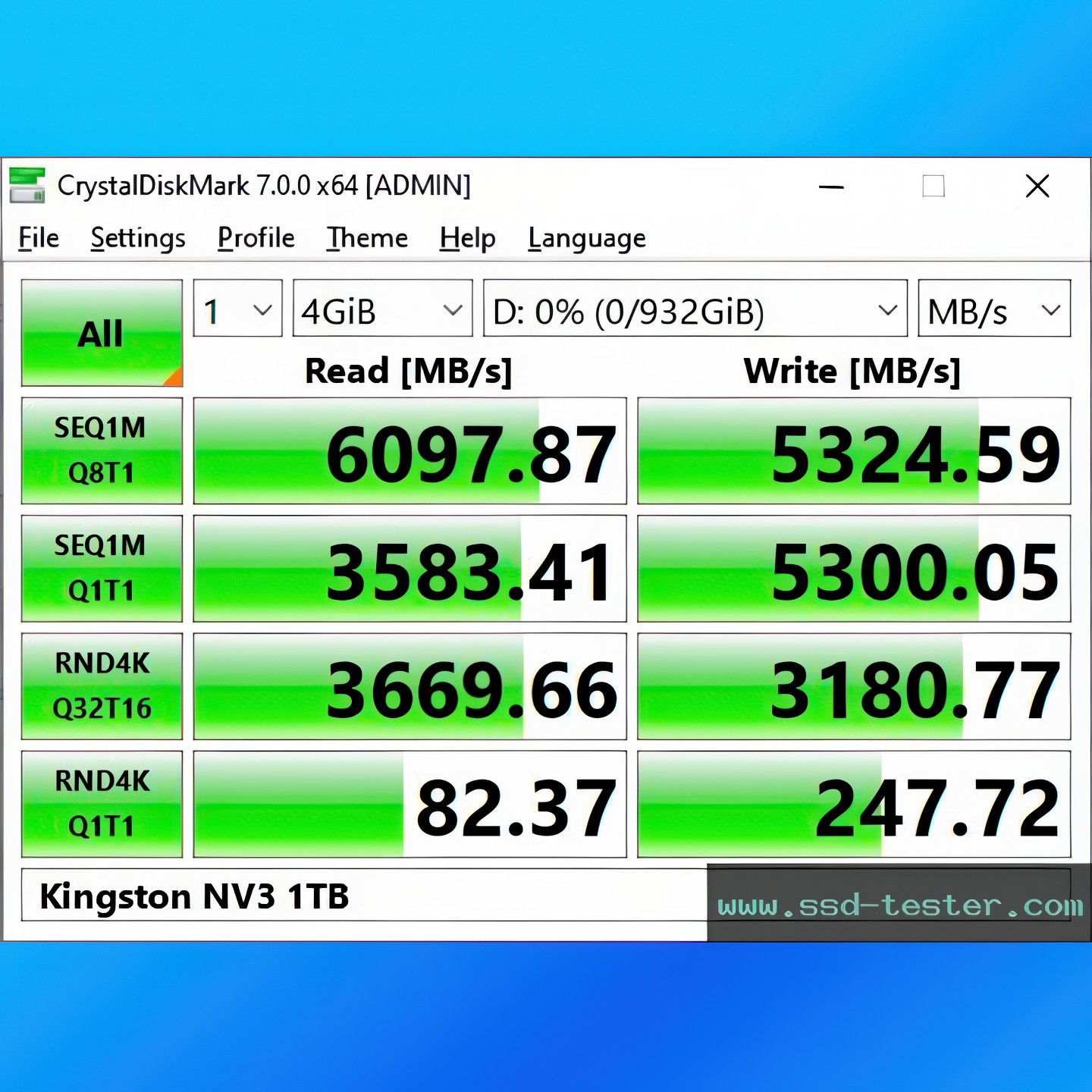Image resolution: width=1092 pixels, height=1092 pixels.
Task: Maximize the CrystalDiskMark window
Action: click(934, 187)
